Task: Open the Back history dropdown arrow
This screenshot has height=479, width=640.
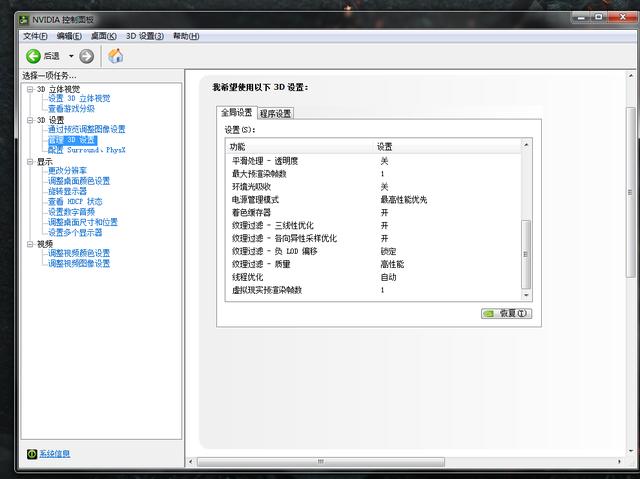Action: coord(71,56)
